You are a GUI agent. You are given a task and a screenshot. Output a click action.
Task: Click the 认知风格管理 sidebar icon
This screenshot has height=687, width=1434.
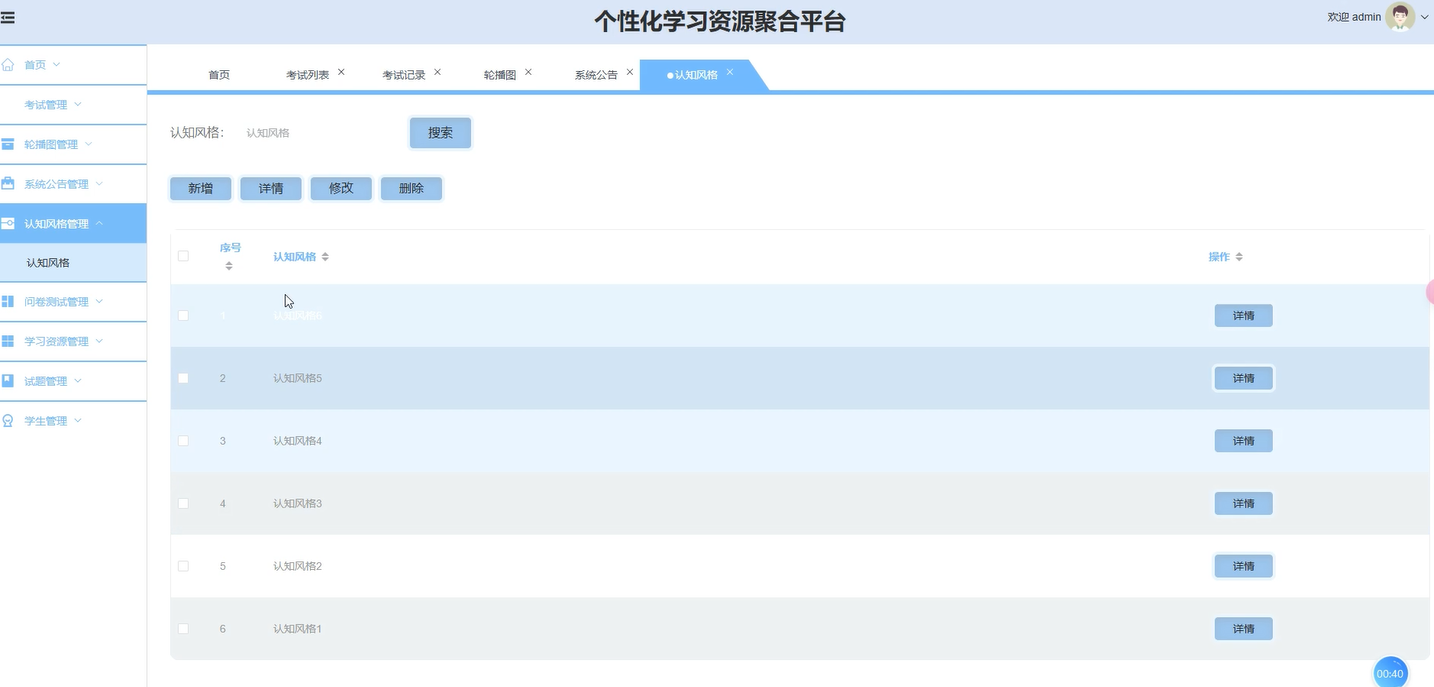click(x=8, y=224)
